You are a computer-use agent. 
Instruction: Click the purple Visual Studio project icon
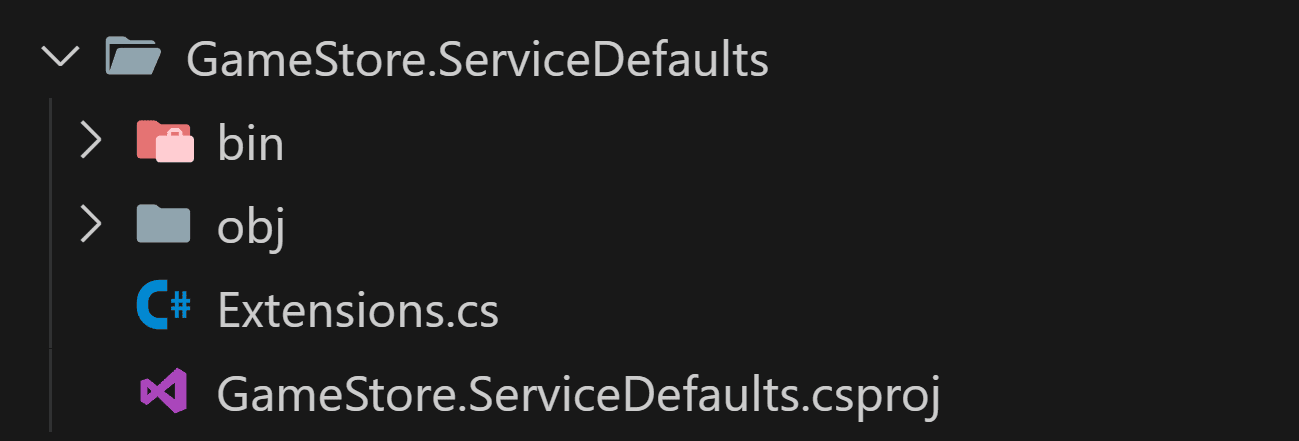(163, 392)
